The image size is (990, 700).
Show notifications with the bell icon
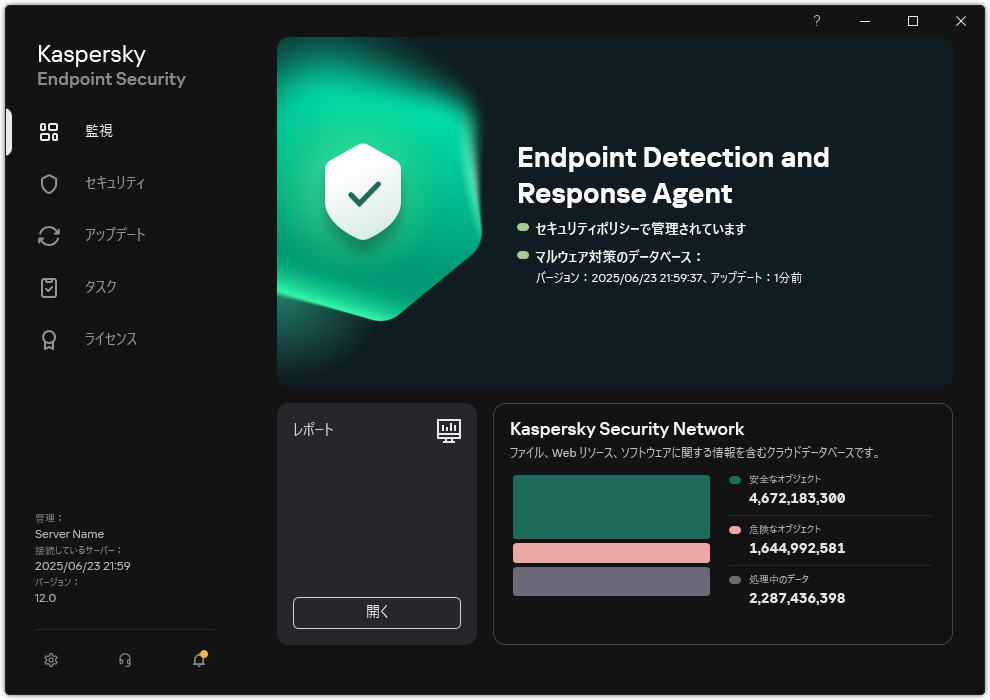(x=199, y=660)
